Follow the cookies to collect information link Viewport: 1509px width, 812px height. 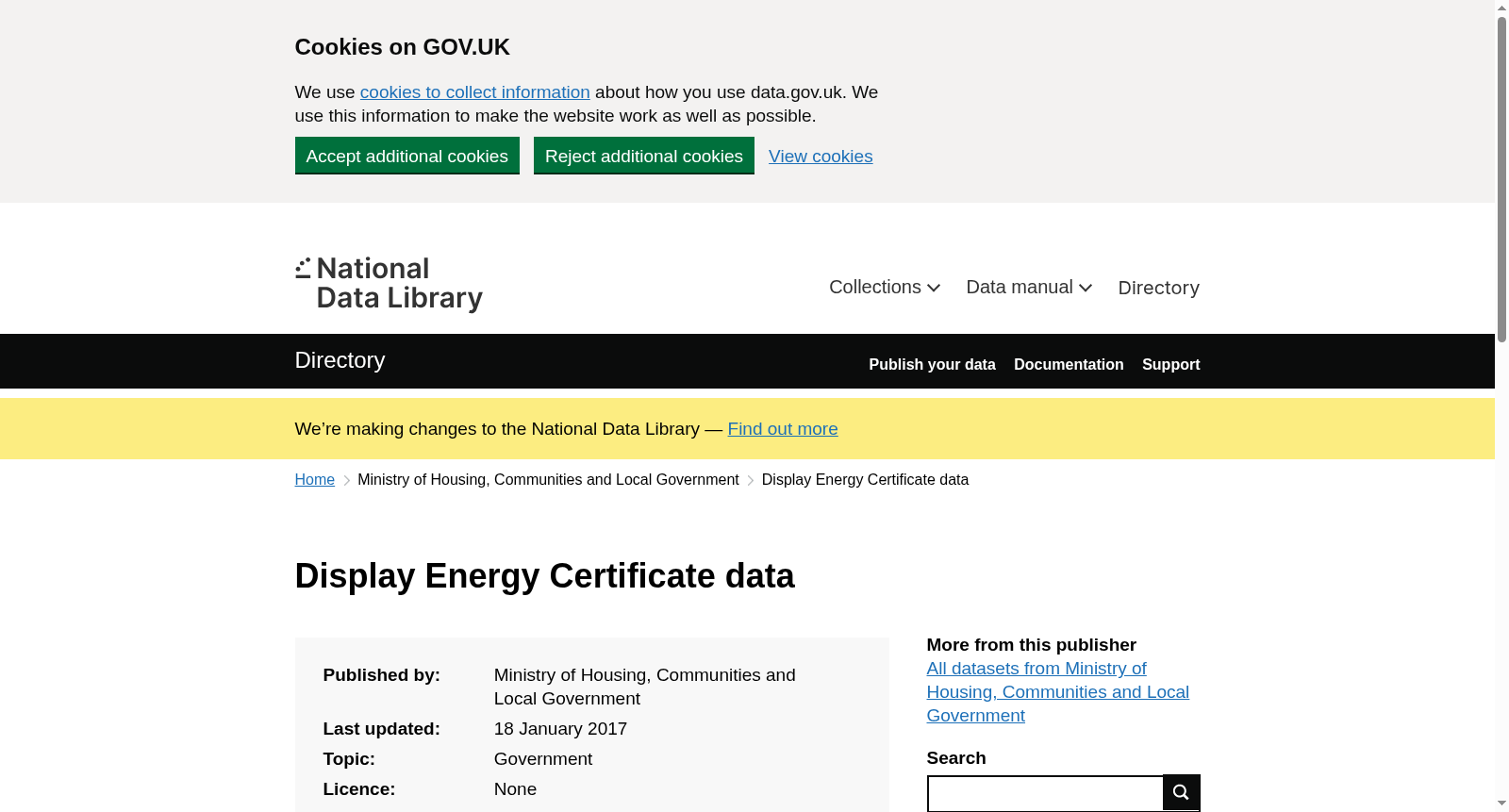474,92
